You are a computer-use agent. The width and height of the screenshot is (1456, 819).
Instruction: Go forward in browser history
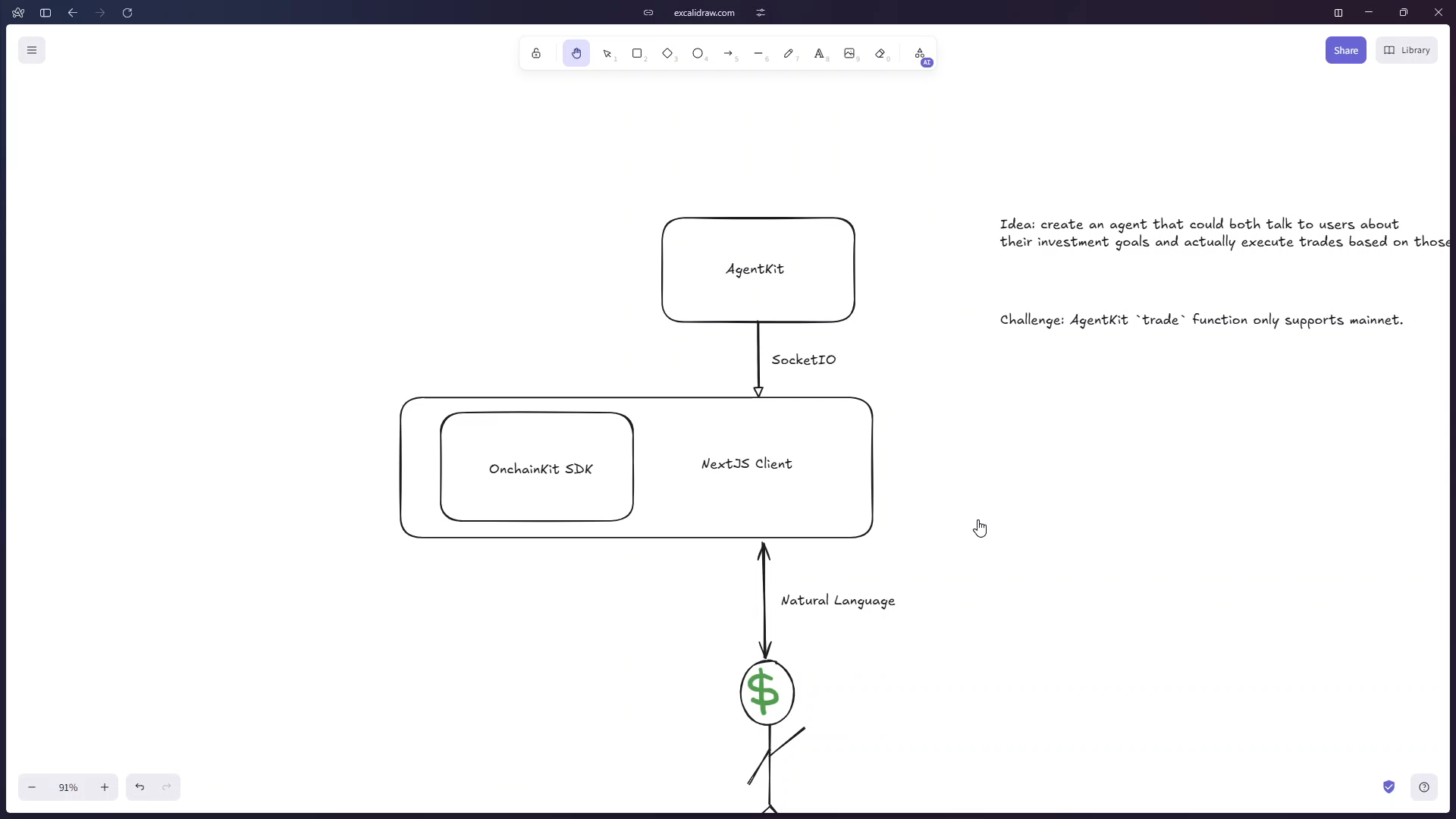click(100, 12)
